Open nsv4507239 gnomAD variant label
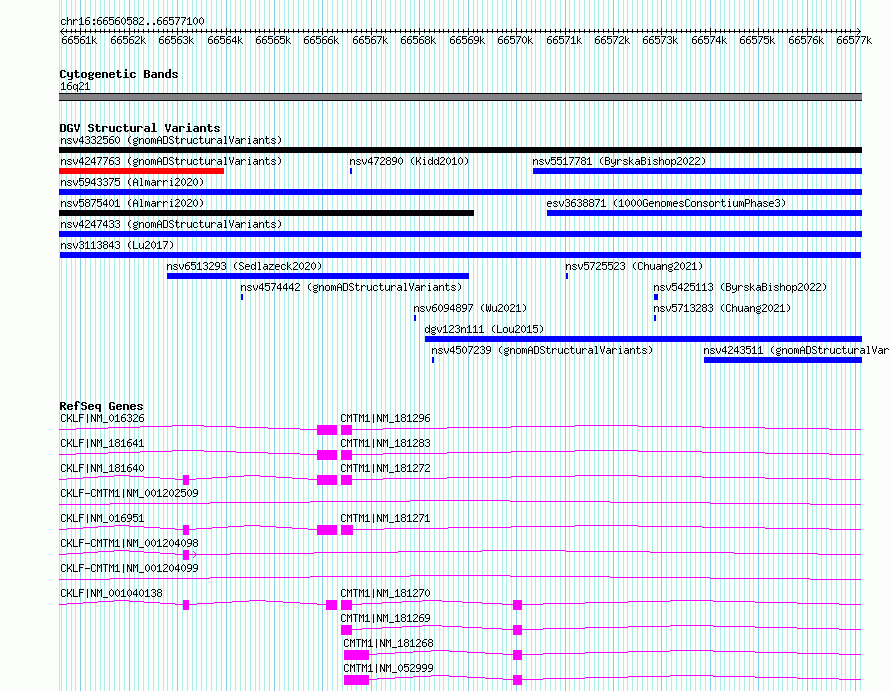 coord(542,350)
